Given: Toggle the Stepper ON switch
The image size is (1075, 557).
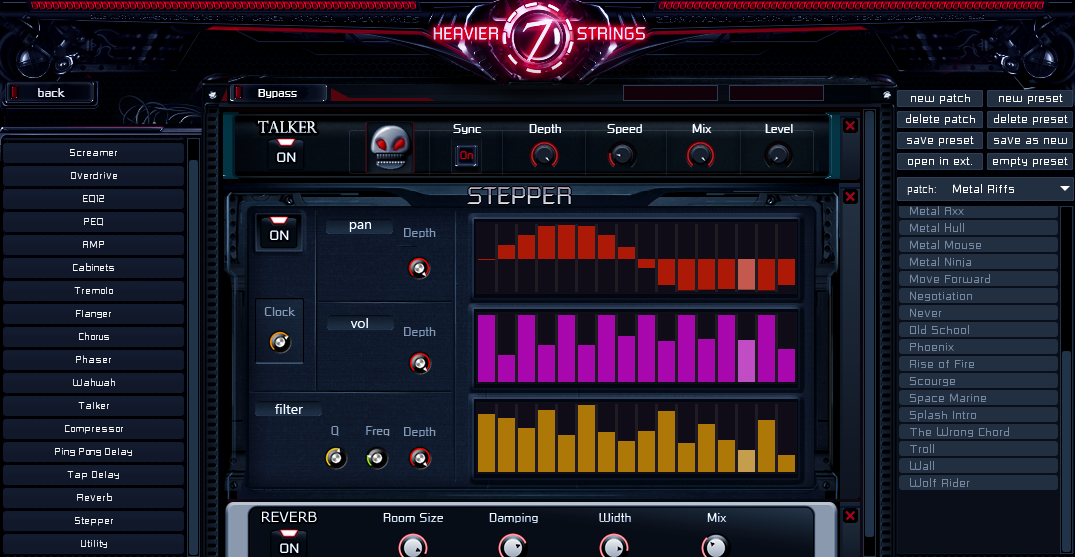Looking at the screenshot, I should point(279,231).
